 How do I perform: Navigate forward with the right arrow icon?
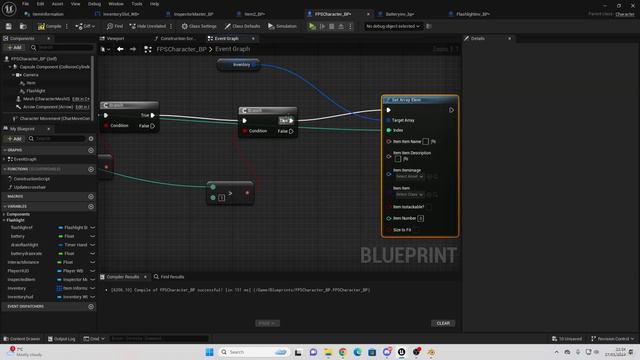[133, 49]
